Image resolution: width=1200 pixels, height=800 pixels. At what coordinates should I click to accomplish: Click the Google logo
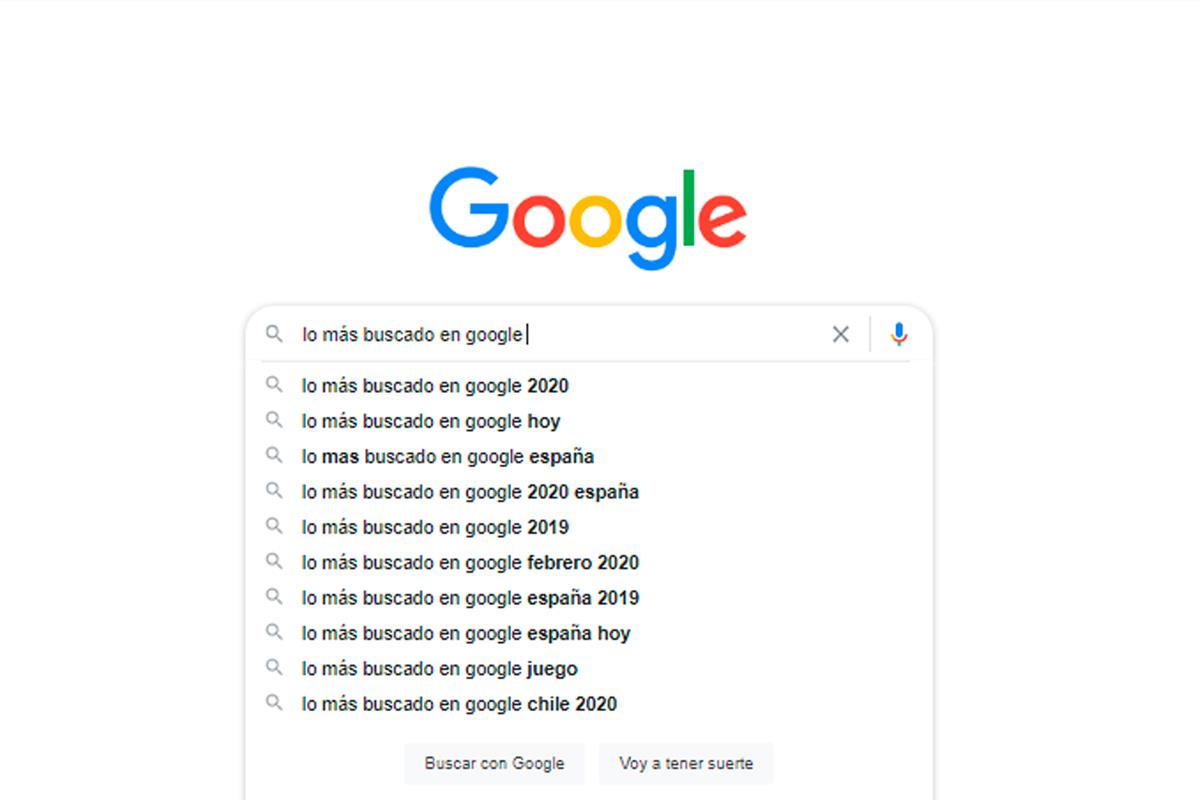[588, 217]
